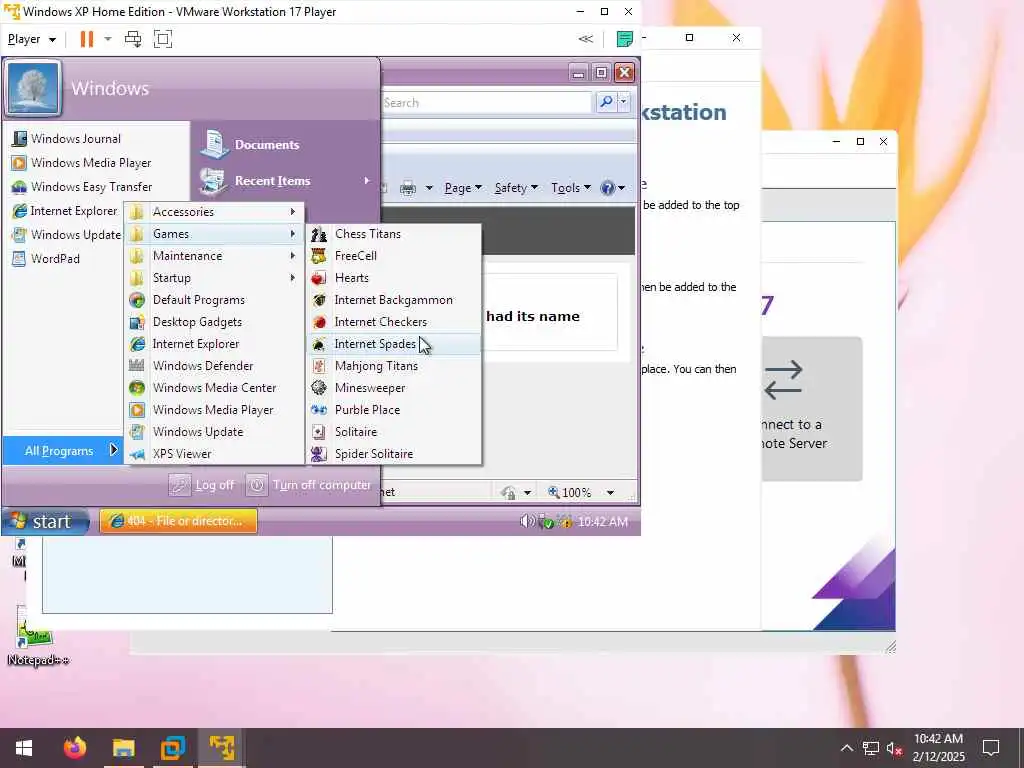
Task: Click the Internet Checkers icon
Action: (319, 322)
